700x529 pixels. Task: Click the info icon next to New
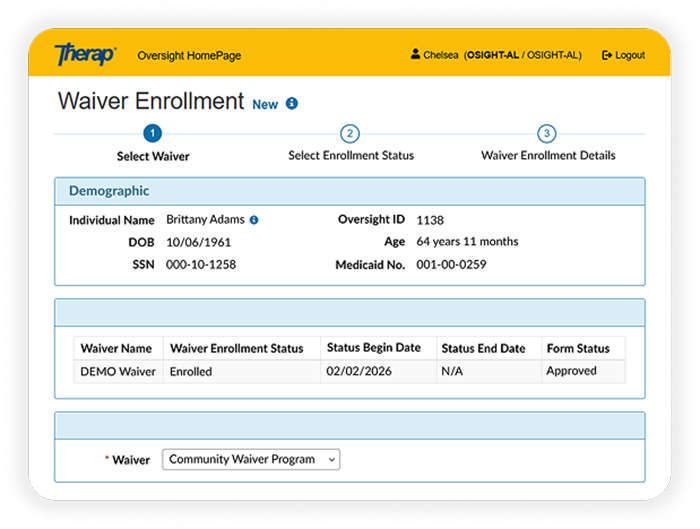pyautogui.click(x=292, y=104)
